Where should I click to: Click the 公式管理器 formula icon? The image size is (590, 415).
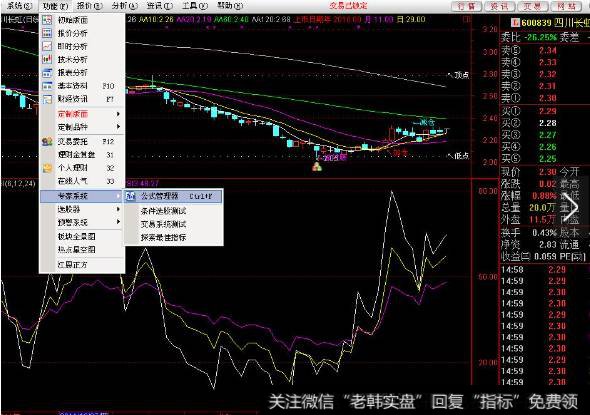click(x=131, y=196)
